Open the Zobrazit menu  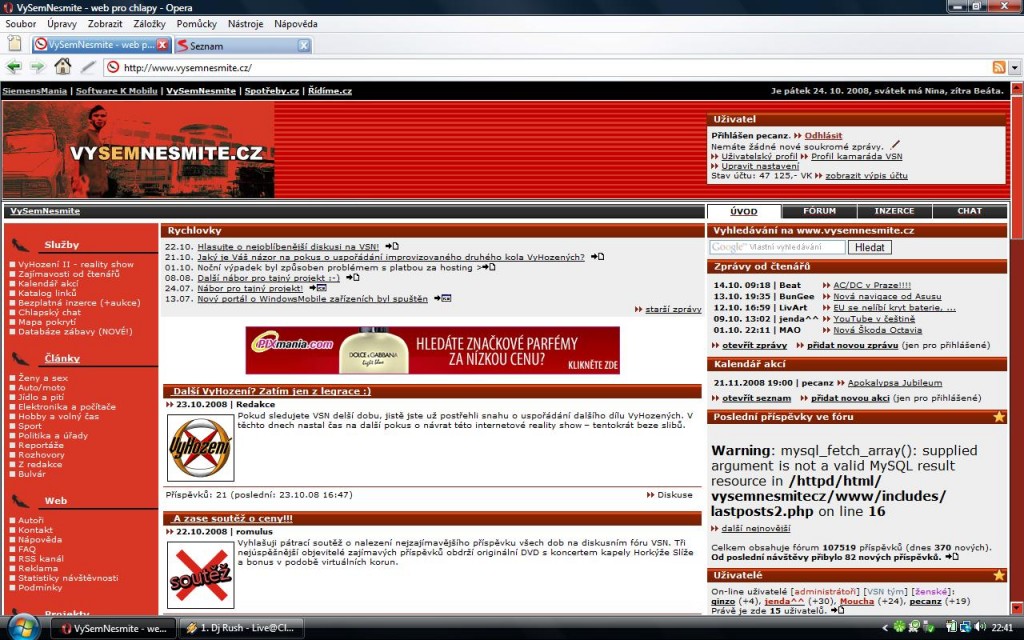105,24
